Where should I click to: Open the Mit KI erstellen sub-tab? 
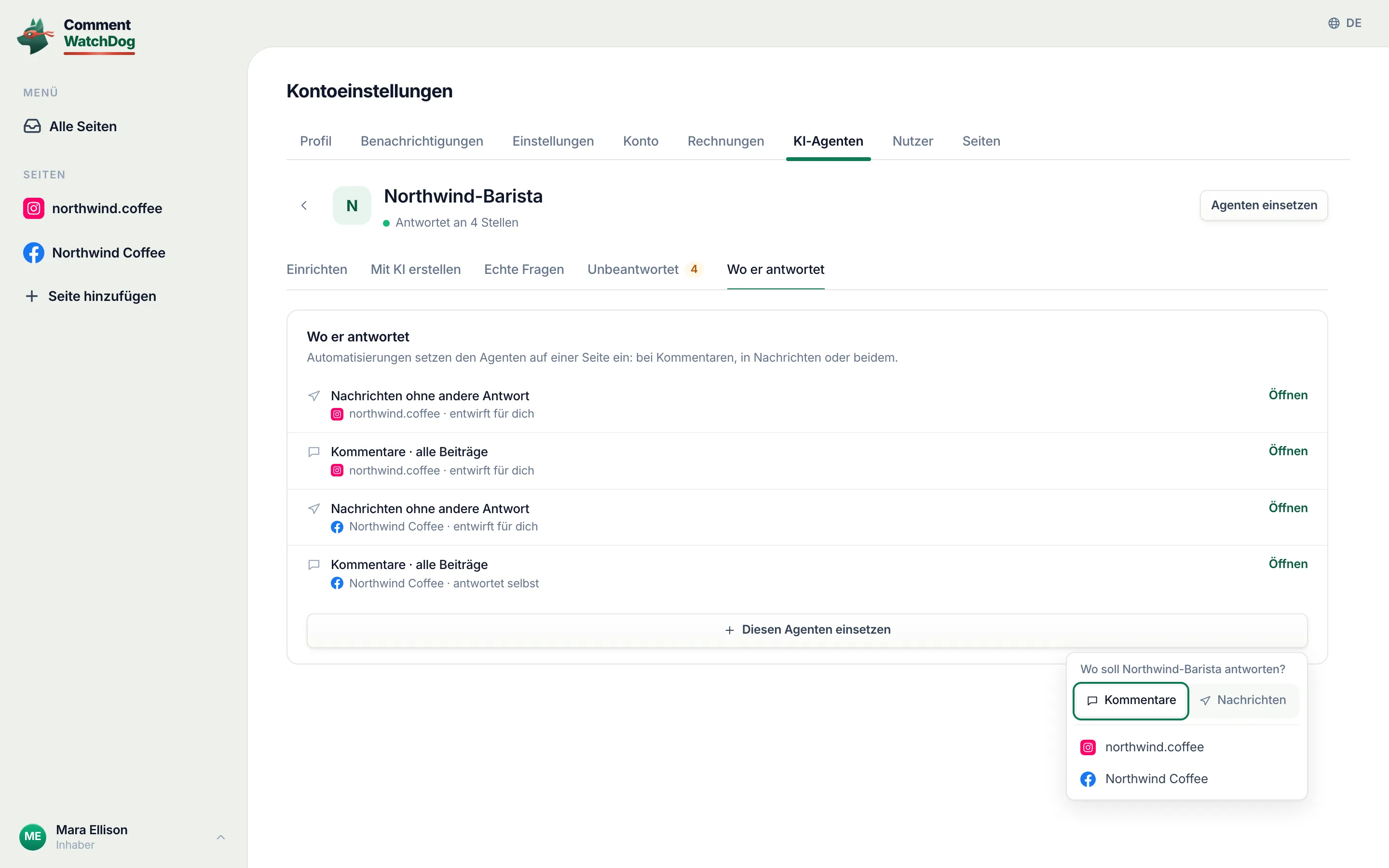[x=416, y=269]
